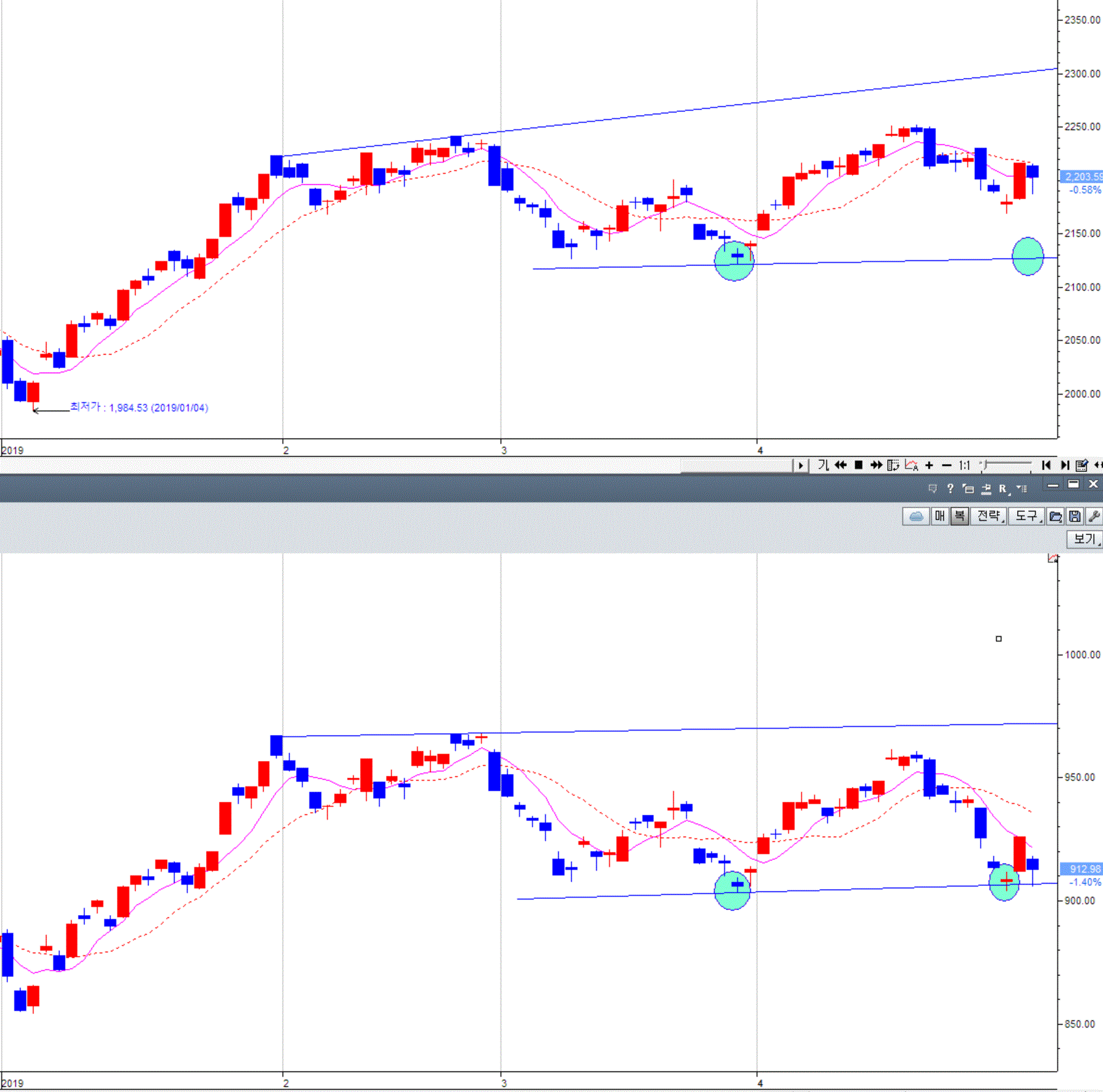The height and width of the screenshot is (1092, 1103).
Task: Open the chart auto-analysis icon with letter A
Action: pyautogui.click(x=911, y=465)
